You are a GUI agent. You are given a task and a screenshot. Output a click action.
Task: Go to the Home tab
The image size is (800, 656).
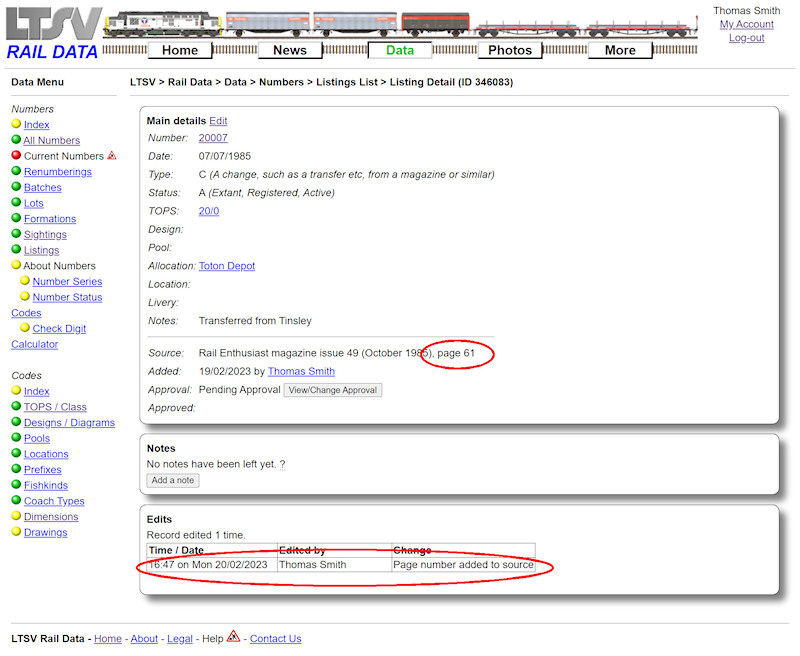pos(180,49)
